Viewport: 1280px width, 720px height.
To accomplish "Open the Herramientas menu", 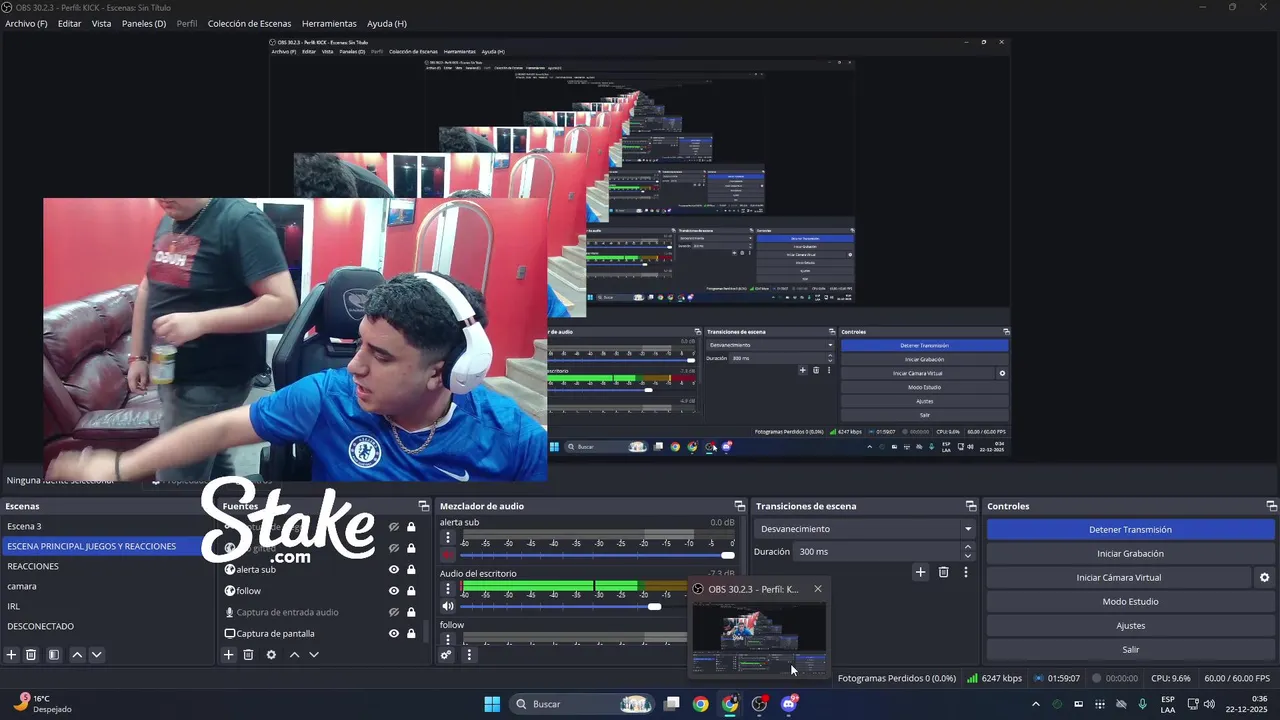I will [329, 23].
